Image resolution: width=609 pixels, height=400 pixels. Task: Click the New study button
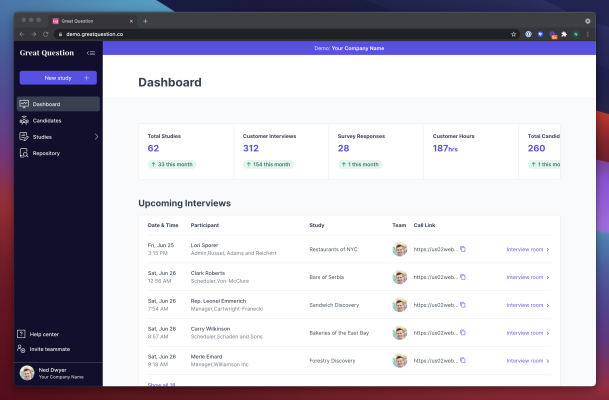coord(58,77)
